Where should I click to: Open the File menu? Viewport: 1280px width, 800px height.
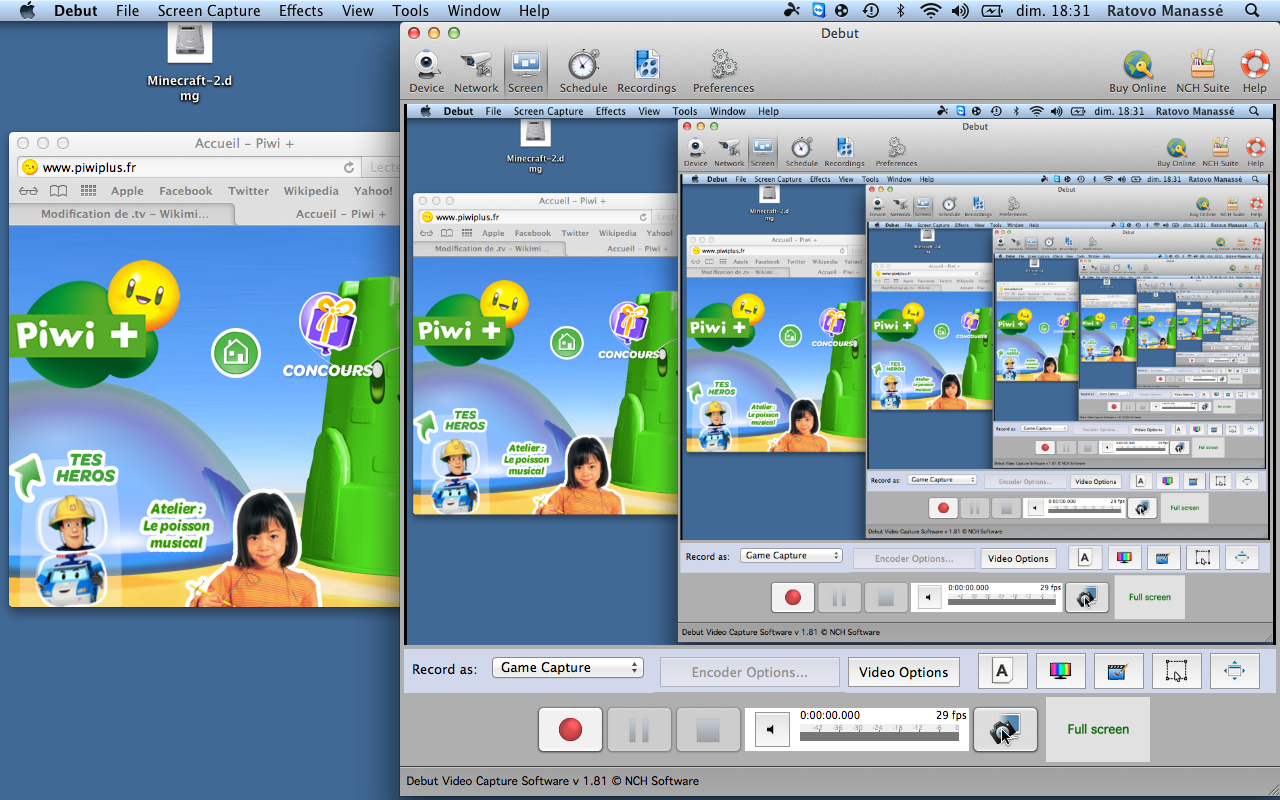point(127,11)
